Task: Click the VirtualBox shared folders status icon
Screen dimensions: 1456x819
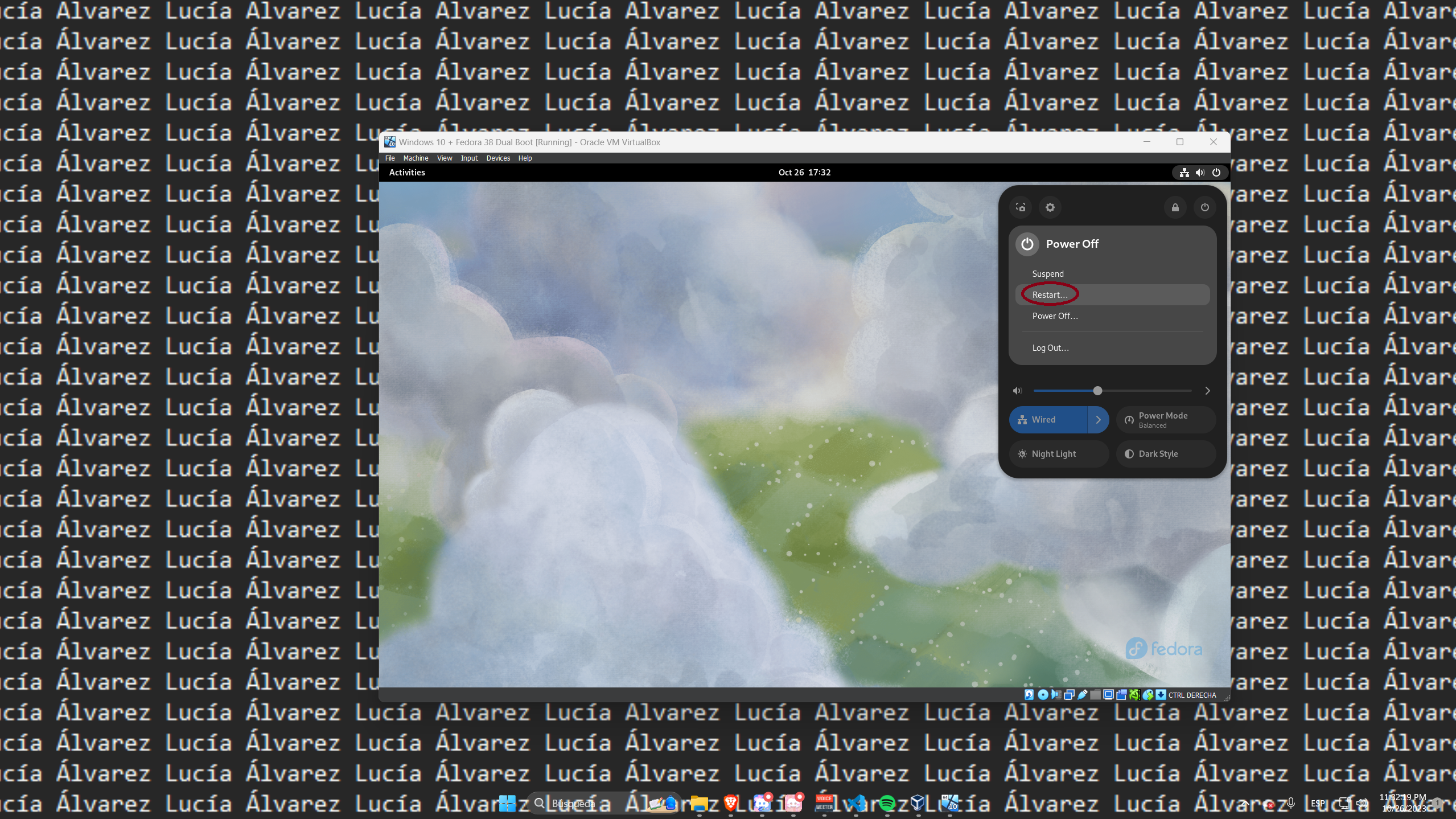Action: [x=1095, y=694]
